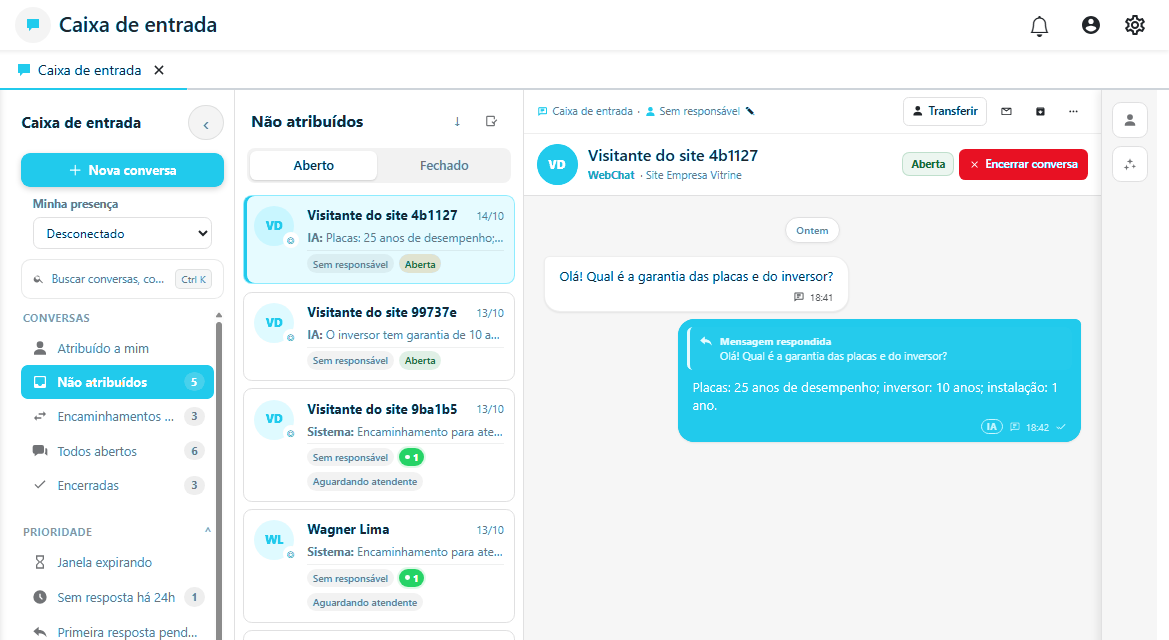Click the avatar of Visitante do site 9ba1b5
Viewport: 1169px width, 640px height.
coord(274,419)
